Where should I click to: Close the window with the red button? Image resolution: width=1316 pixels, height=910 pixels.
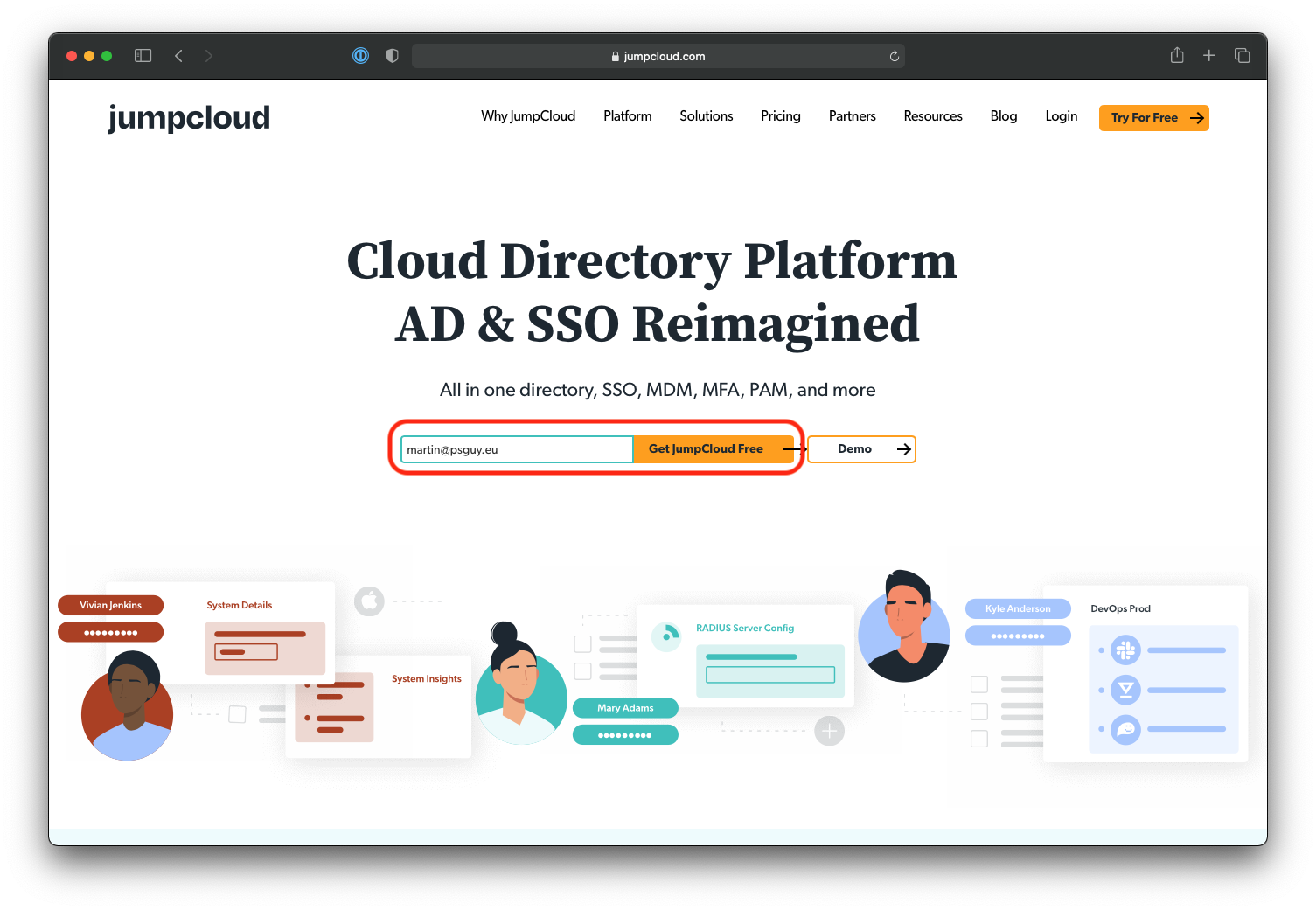pos(72,56)
